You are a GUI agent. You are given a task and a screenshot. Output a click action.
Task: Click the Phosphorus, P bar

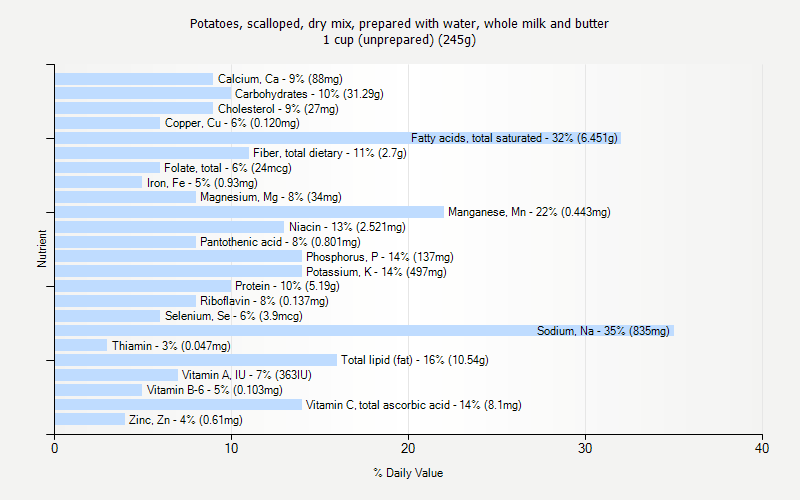point(178,257)
